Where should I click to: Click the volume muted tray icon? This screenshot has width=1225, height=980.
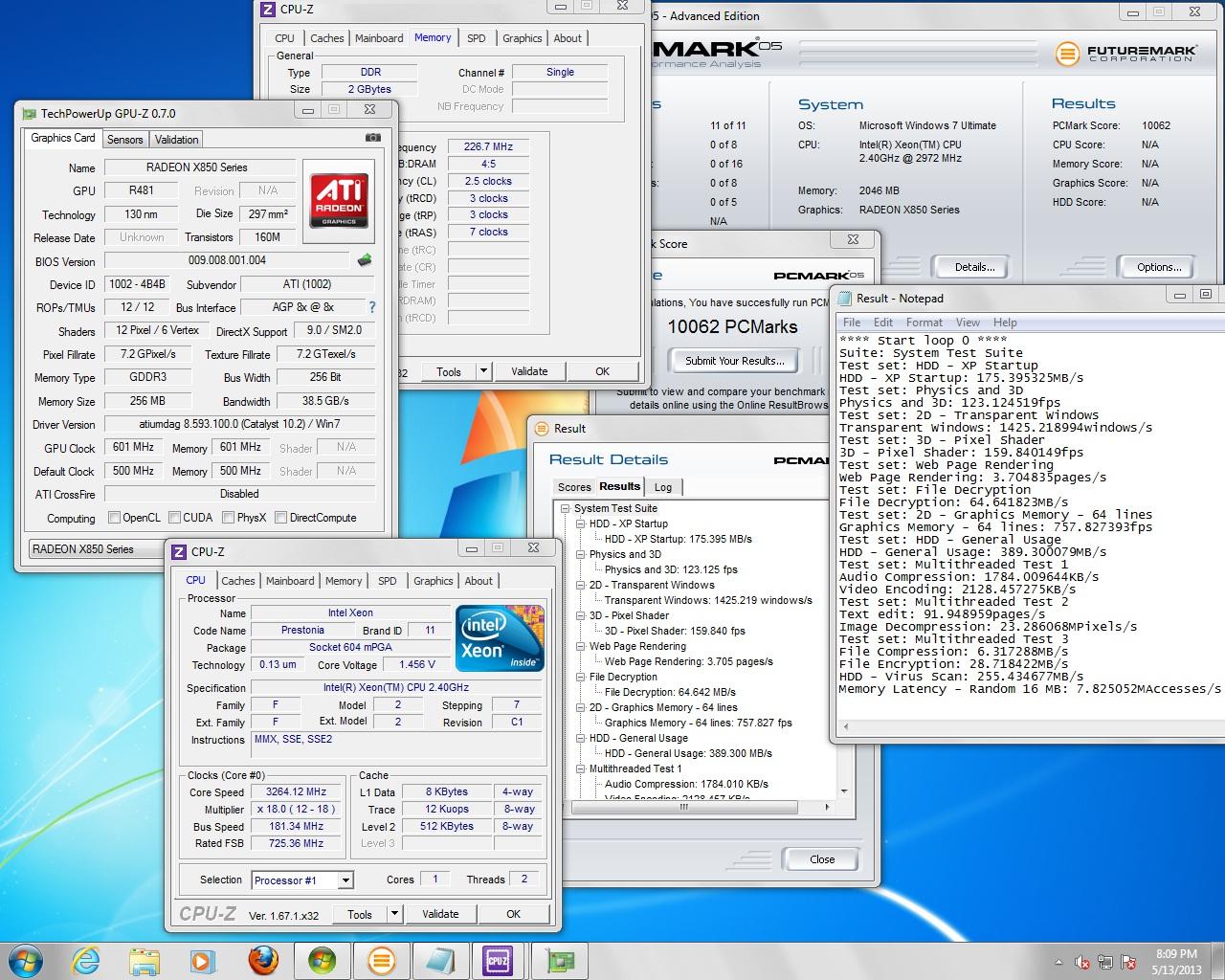[1082, 962]
